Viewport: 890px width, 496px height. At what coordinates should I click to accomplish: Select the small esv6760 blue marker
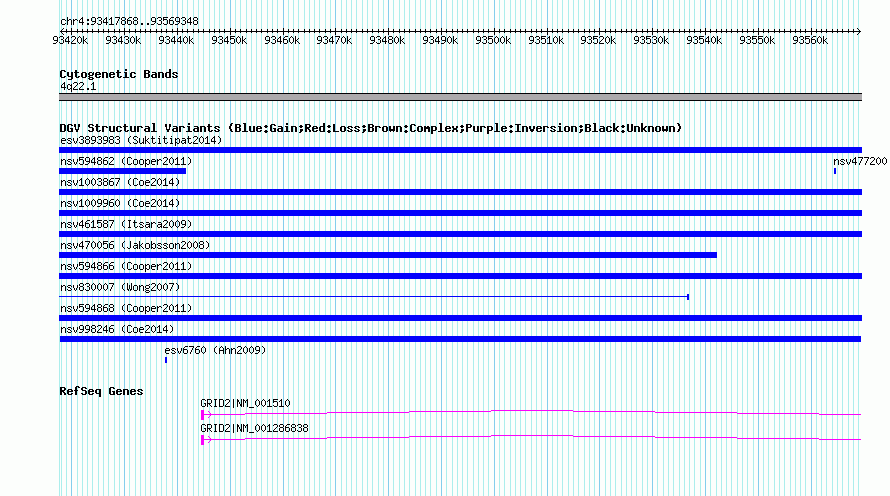click(166, 360)
